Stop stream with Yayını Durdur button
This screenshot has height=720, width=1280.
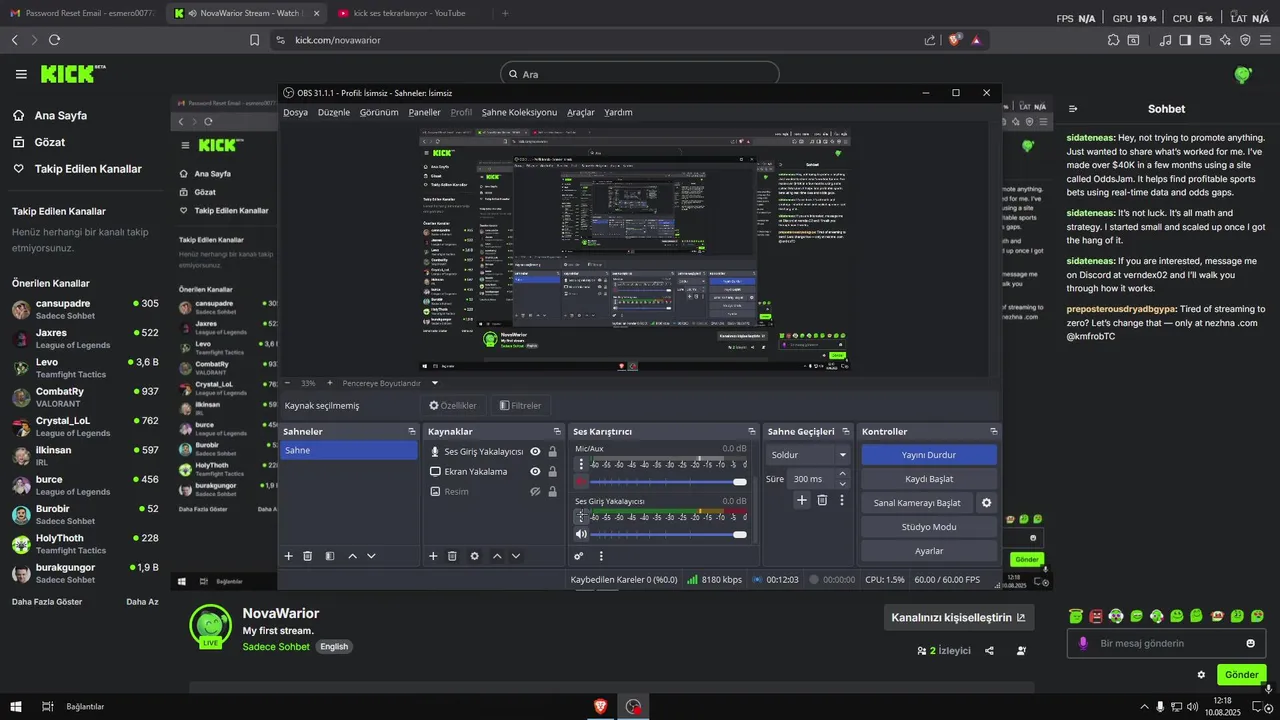pos(929,454)
